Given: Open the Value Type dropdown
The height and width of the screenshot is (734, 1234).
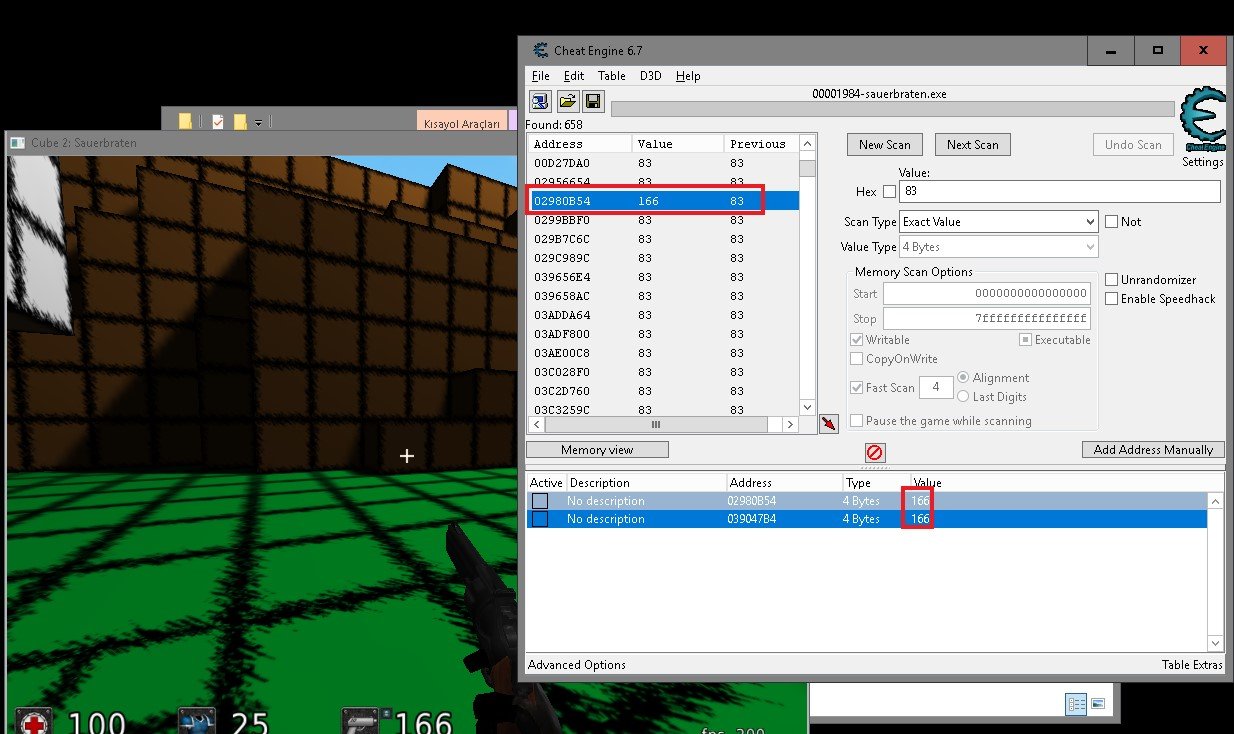Looking at the screenshot, I should tap(999, 246).
